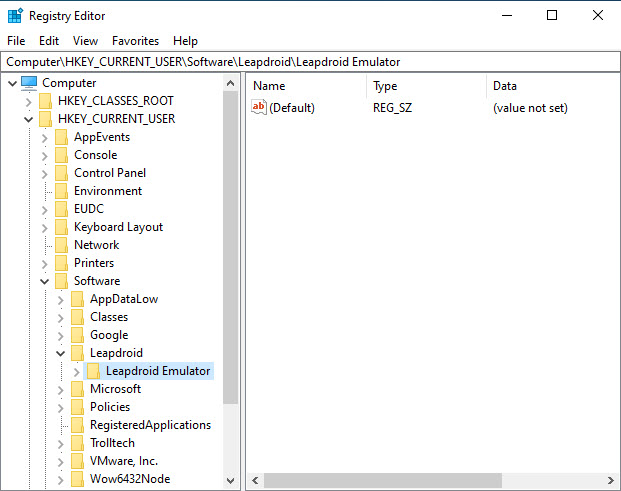The width and height of the screenshot is (621, 491).
Task: Click the Policies folder icon
Action: tap(77, 407)
